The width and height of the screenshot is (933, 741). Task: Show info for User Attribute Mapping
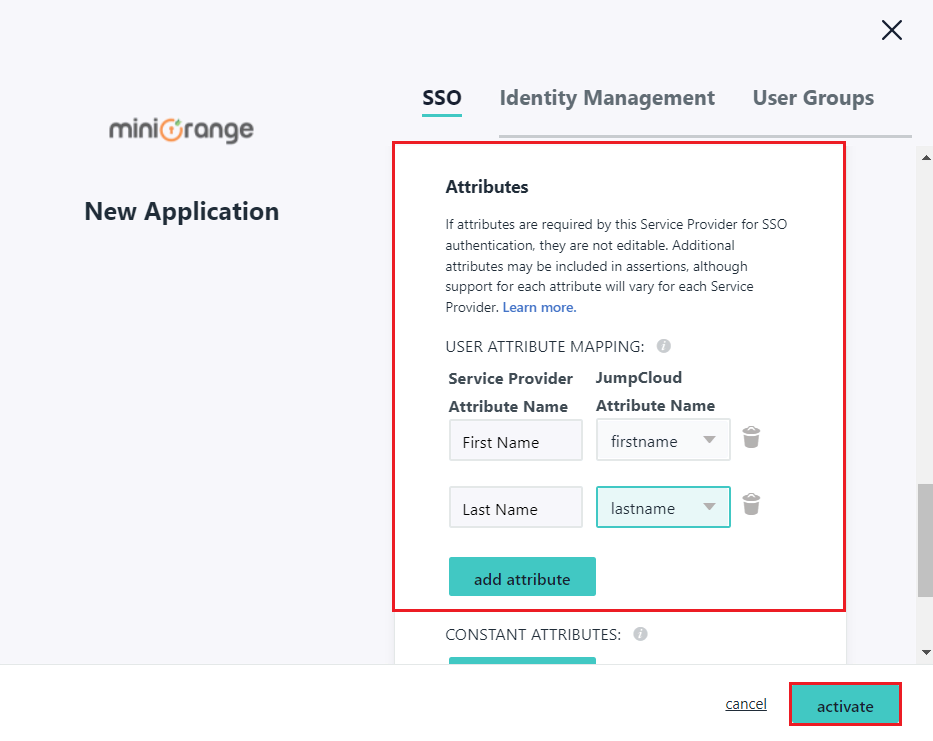663,346
